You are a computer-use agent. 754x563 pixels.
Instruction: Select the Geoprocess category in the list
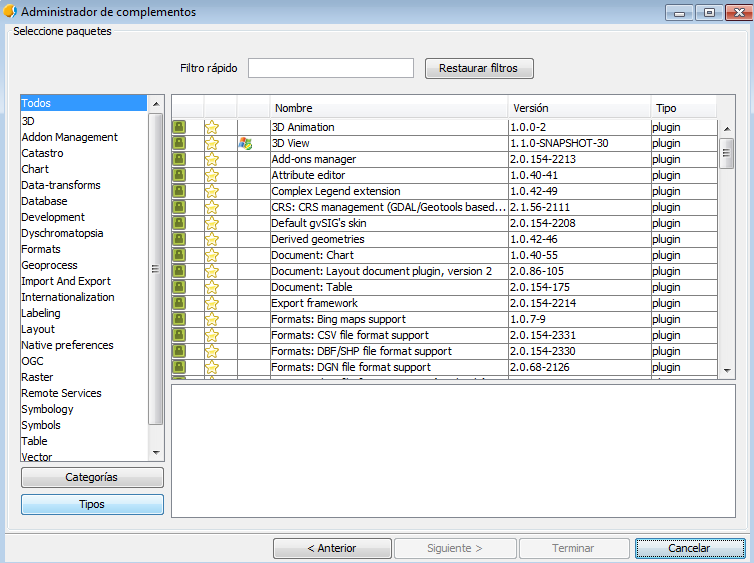pyautogui.click(x=49, y=265)
